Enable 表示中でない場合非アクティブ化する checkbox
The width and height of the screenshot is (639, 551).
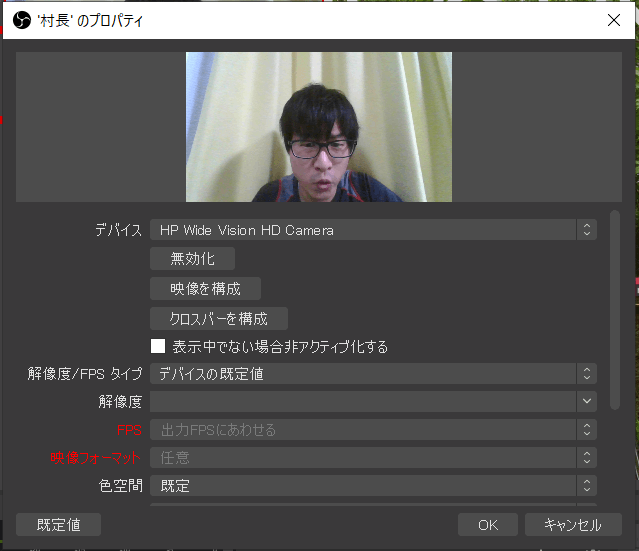tap(158, 346)
